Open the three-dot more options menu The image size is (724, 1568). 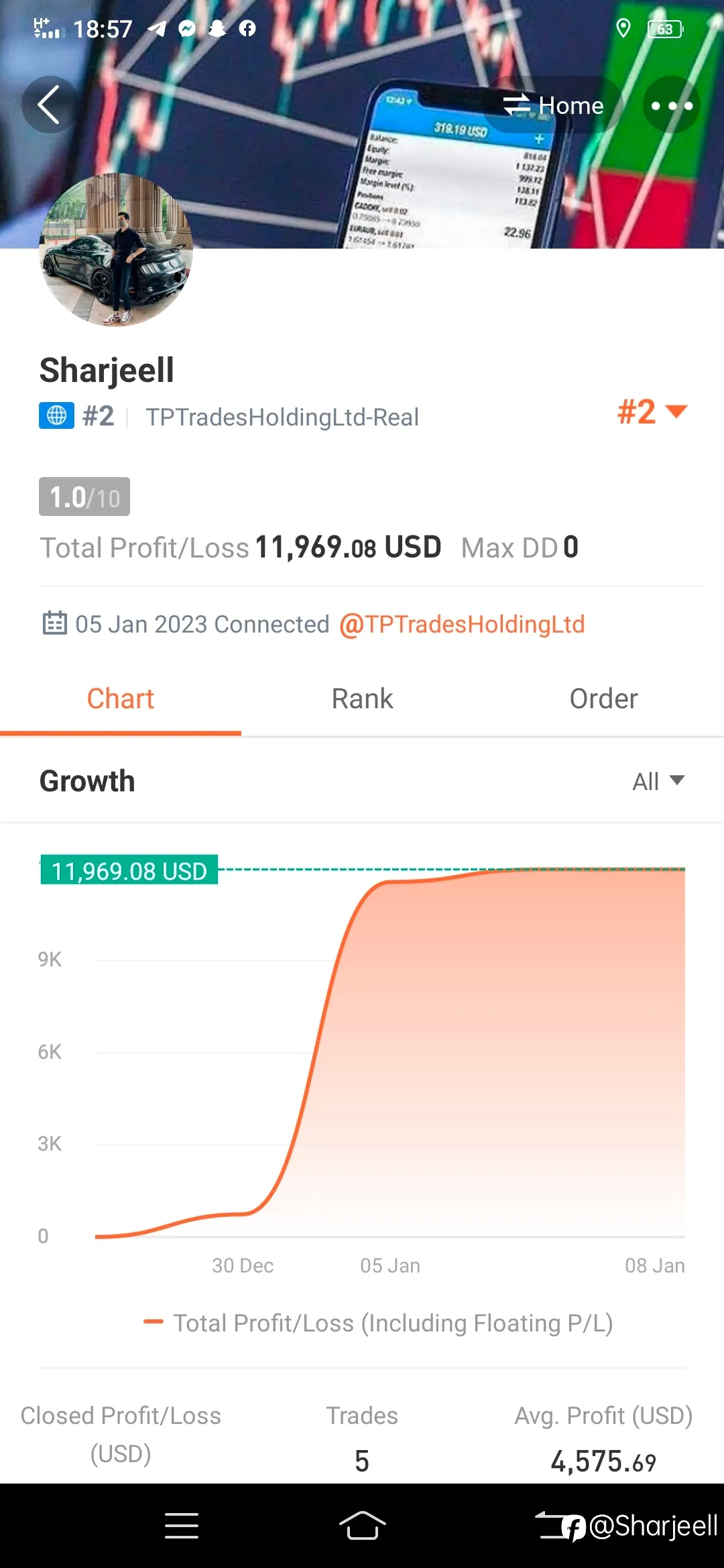point(672,105)
